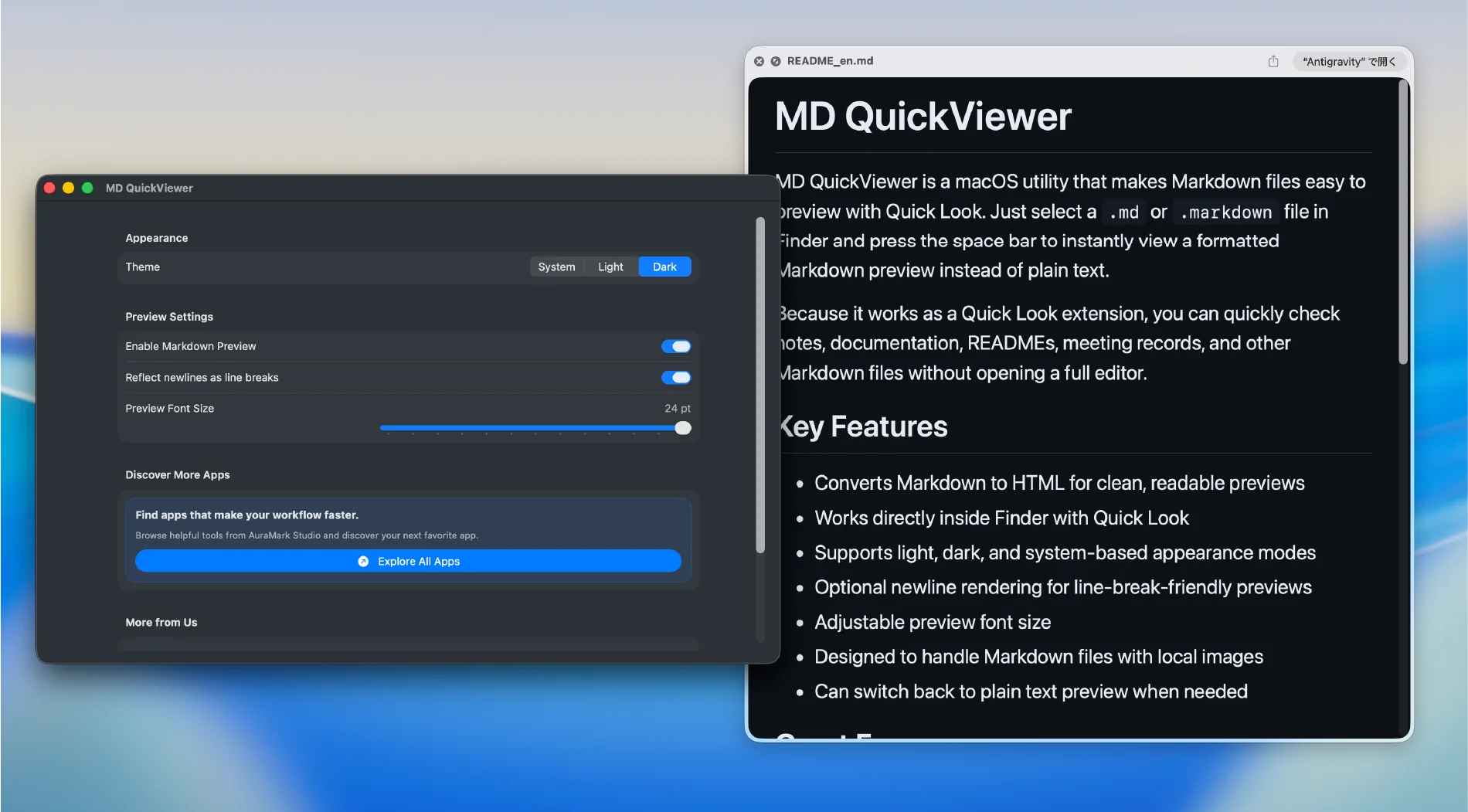Select the System theme option

(556, 267)
